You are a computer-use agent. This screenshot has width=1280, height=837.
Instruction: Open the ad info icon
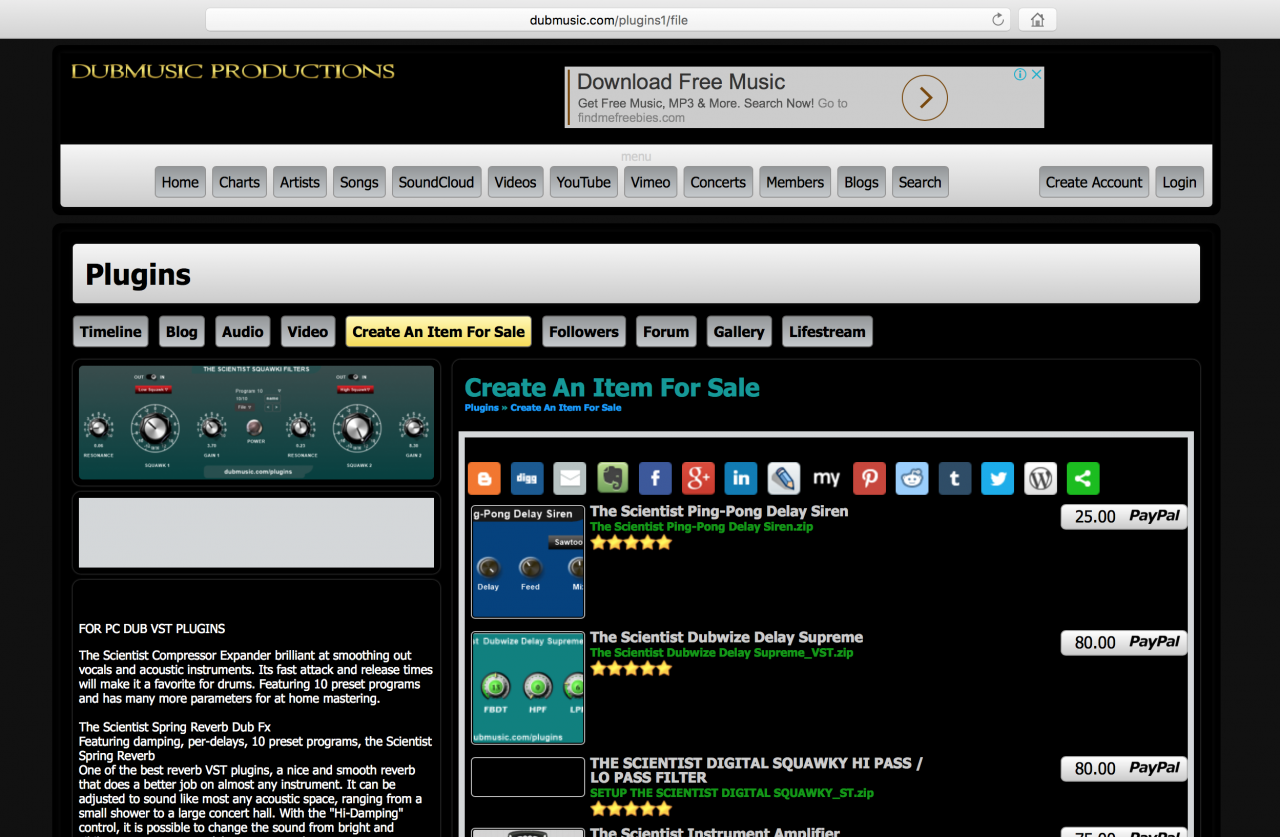click(1020, 74)
